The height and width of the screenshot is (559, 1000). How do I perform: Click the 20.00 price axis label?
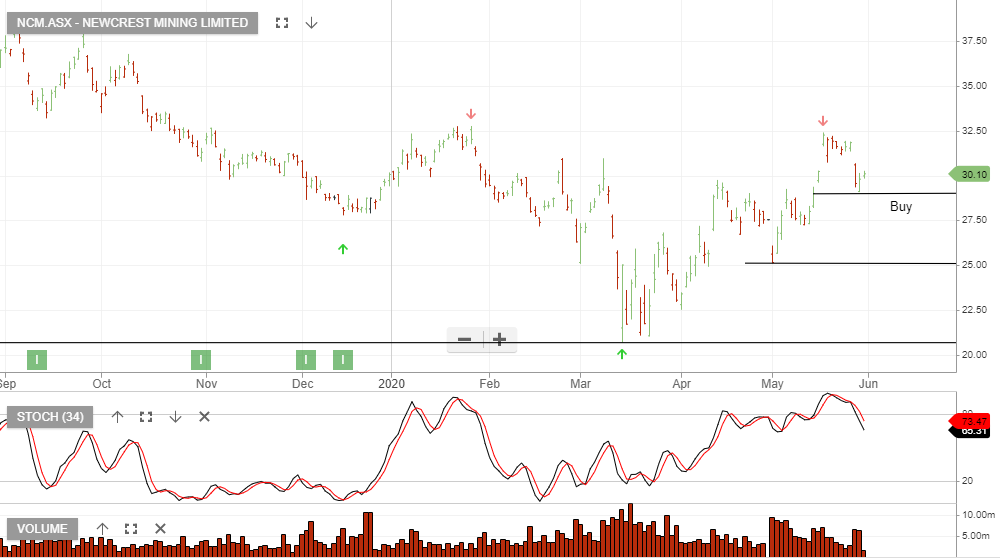click(x=974, y=354)
